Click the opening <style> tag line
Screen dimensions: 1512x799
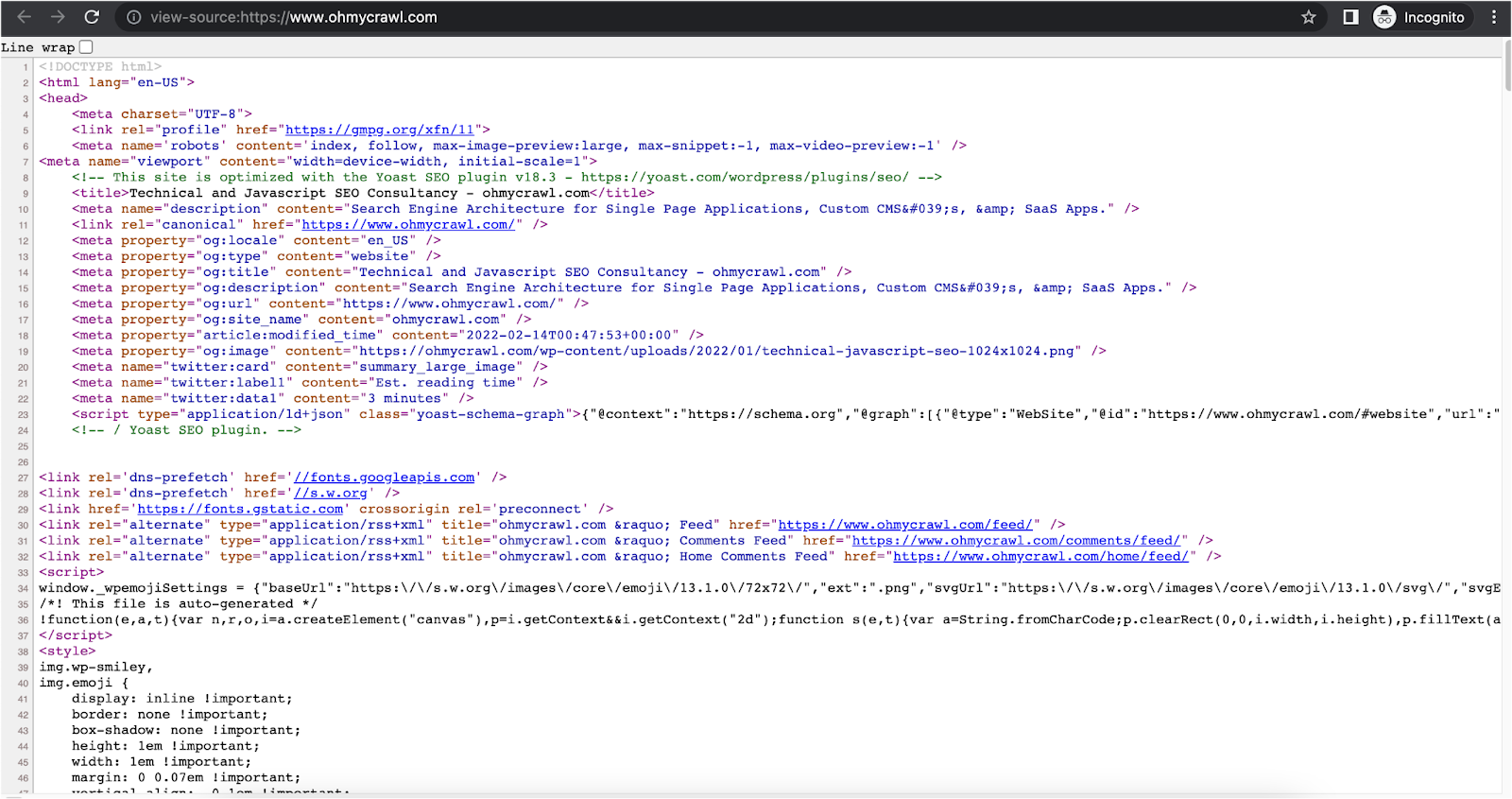pos(67,651)
